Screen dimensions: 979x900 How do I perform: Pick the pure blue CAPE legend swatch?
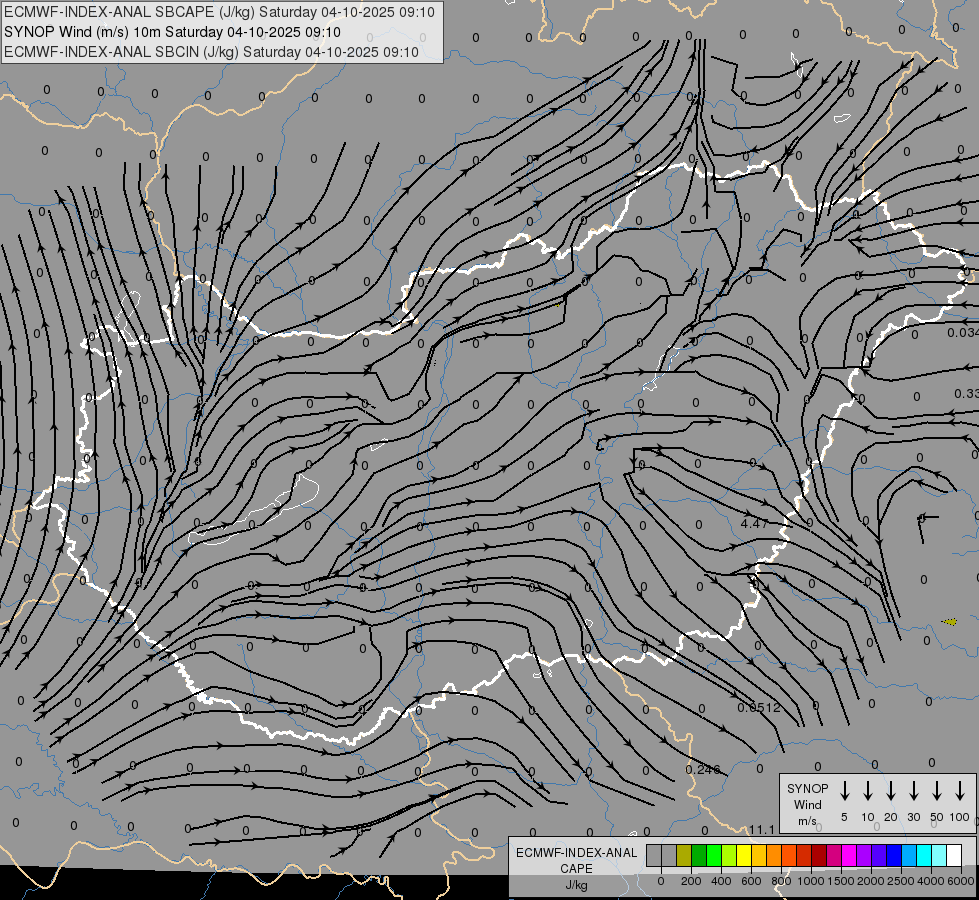pos(894,856)
